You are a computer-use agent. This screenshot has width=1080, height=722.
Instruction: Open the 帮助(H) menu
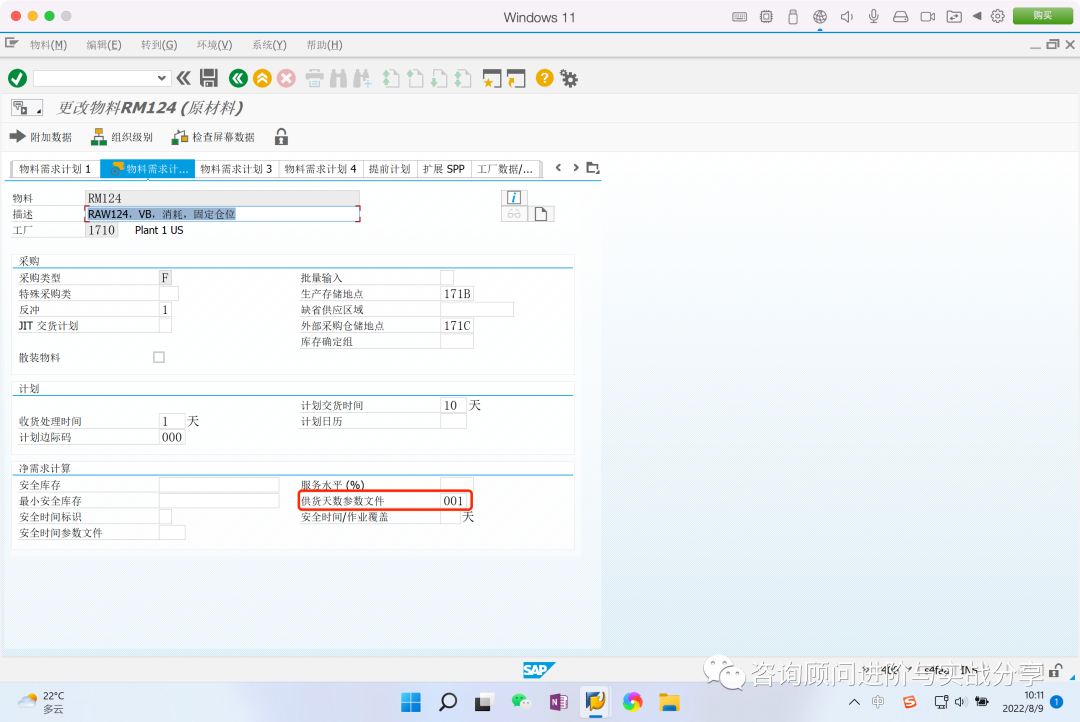324,45
